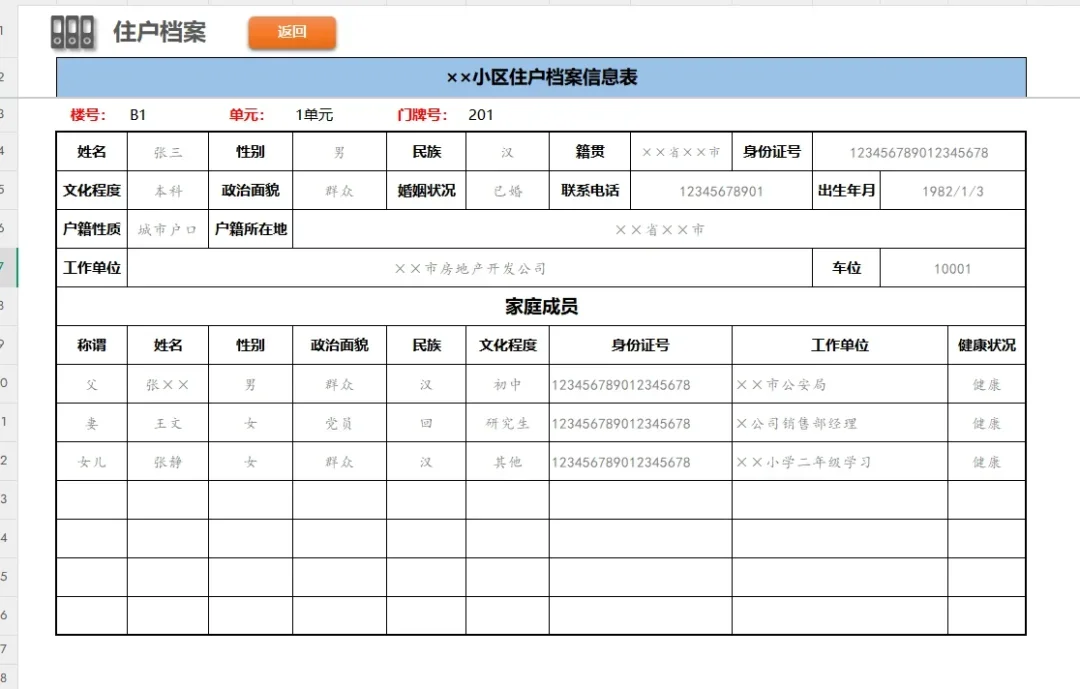This screenshot has width=1080, height=689.
Task: Click the 健康 cell in 张静's row
Action: point(987,462)
